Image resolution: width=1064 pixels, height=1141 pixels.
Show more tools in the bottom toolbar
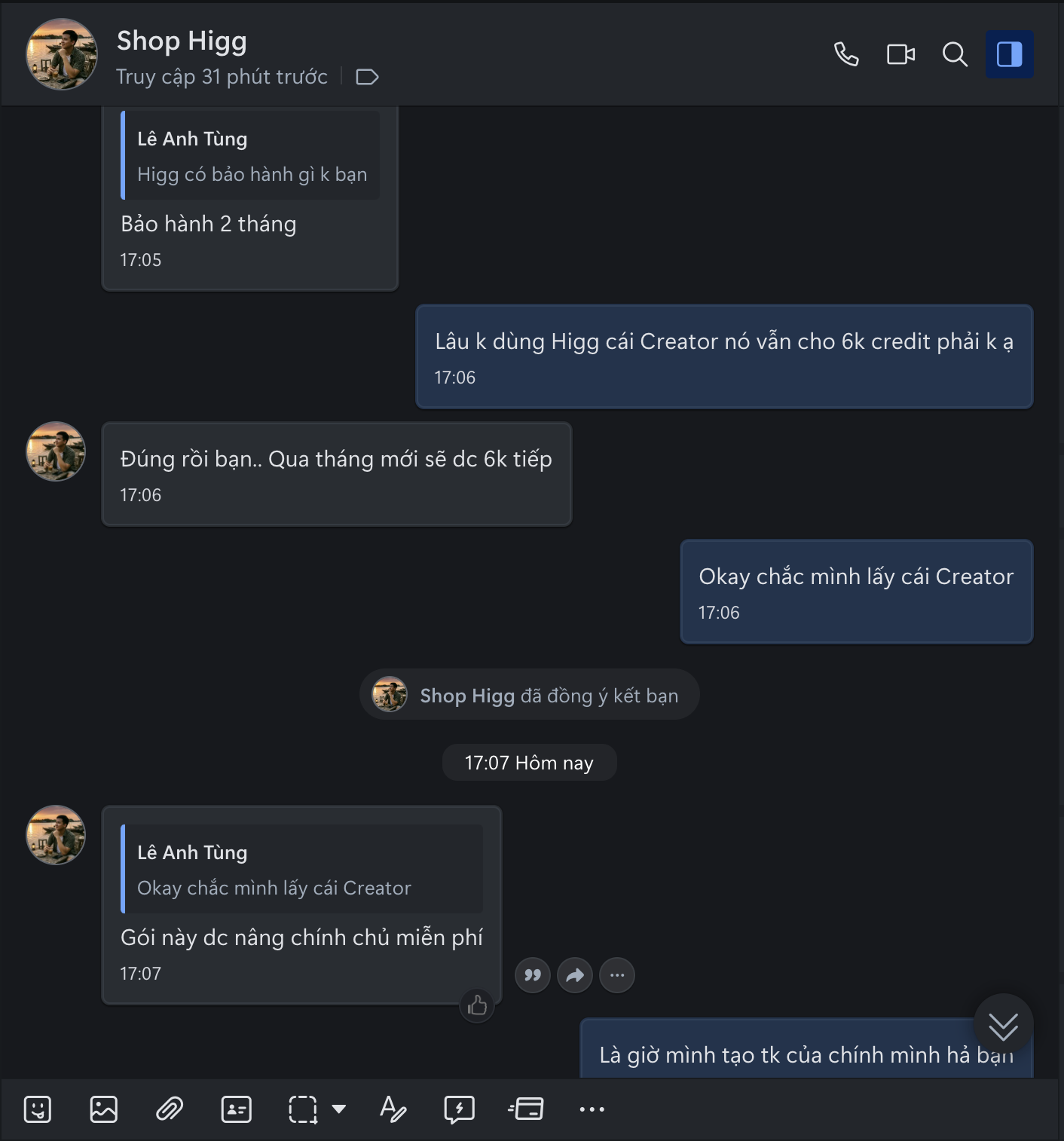[x=592, y=1109]
